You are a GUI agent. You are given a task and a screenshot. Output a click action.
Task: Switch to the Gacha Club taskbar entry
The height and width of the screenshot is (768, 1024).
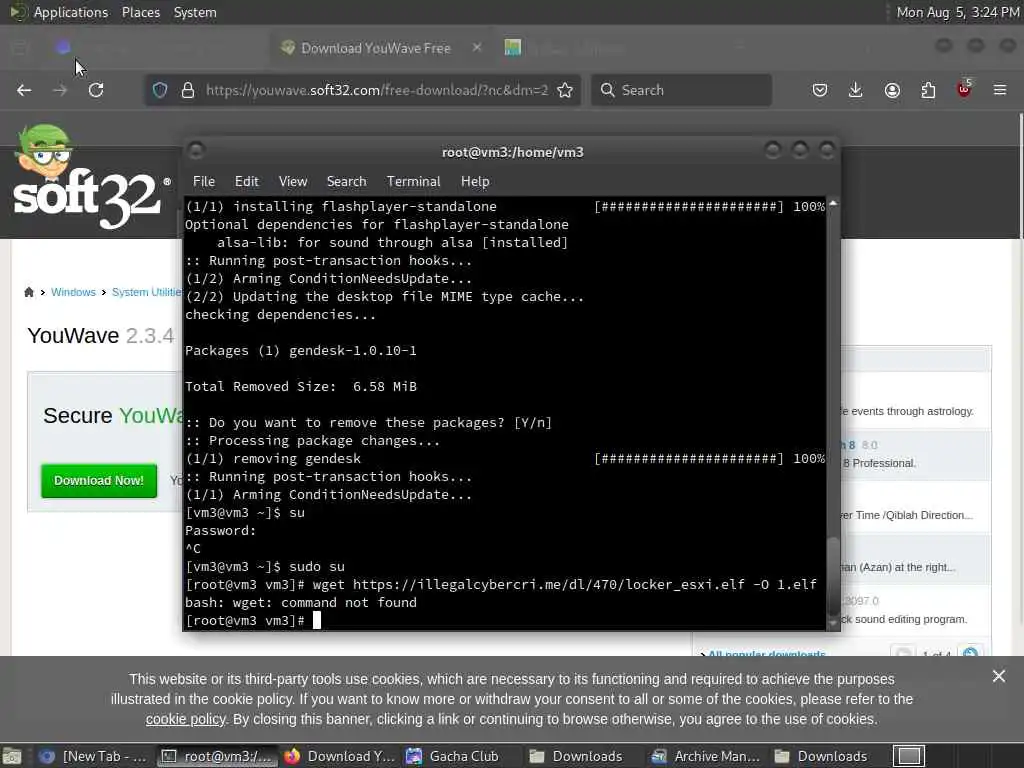coord(462,756)
